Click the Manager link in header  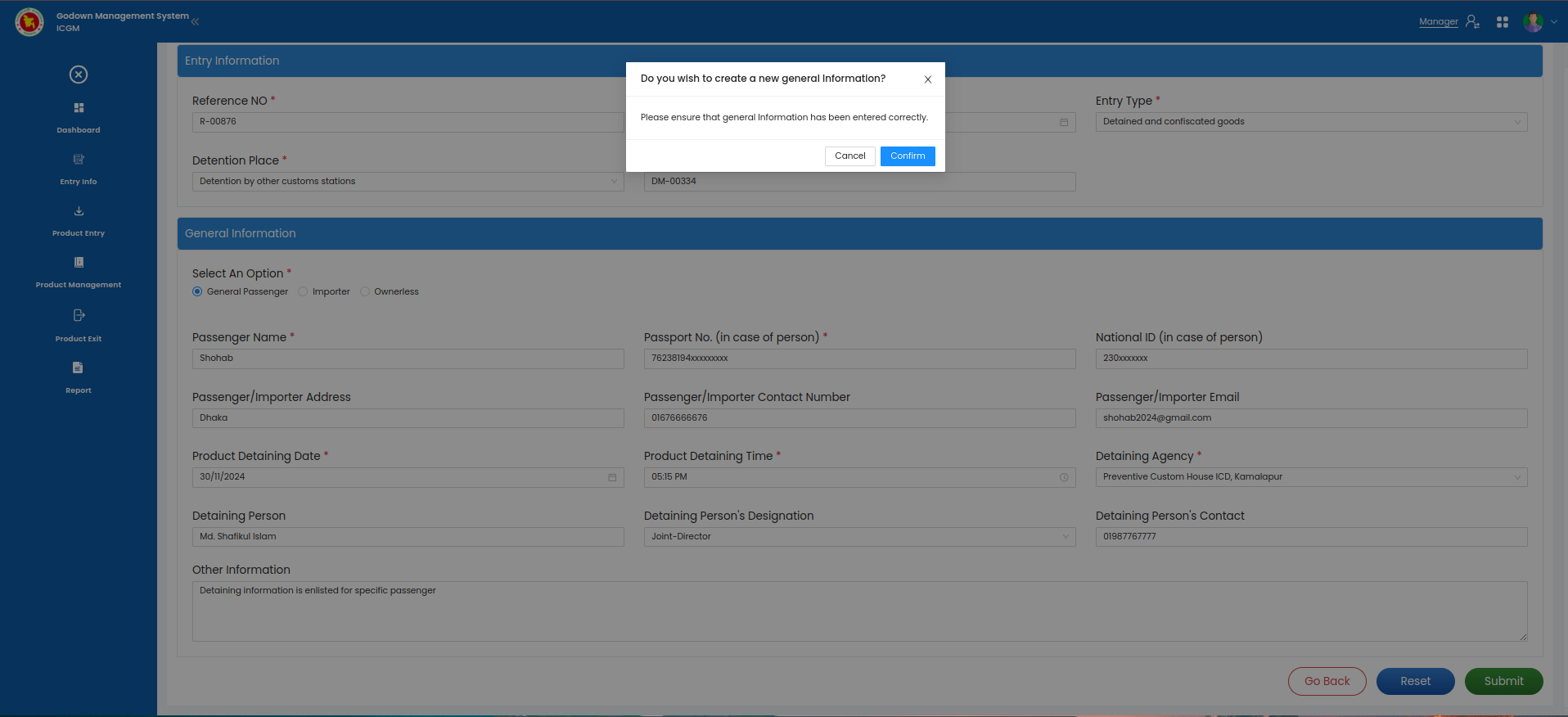[x=1438, y=22]
